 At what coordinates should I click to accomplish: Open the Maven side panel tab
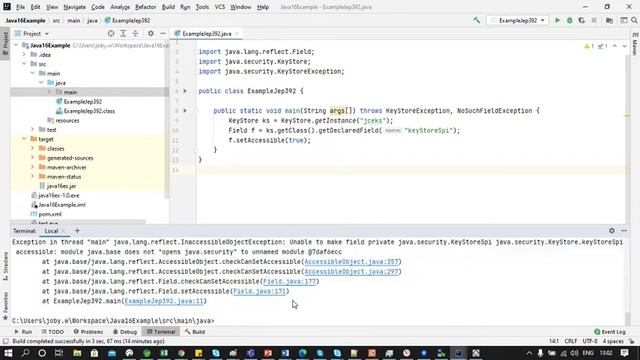click(635, 44)
